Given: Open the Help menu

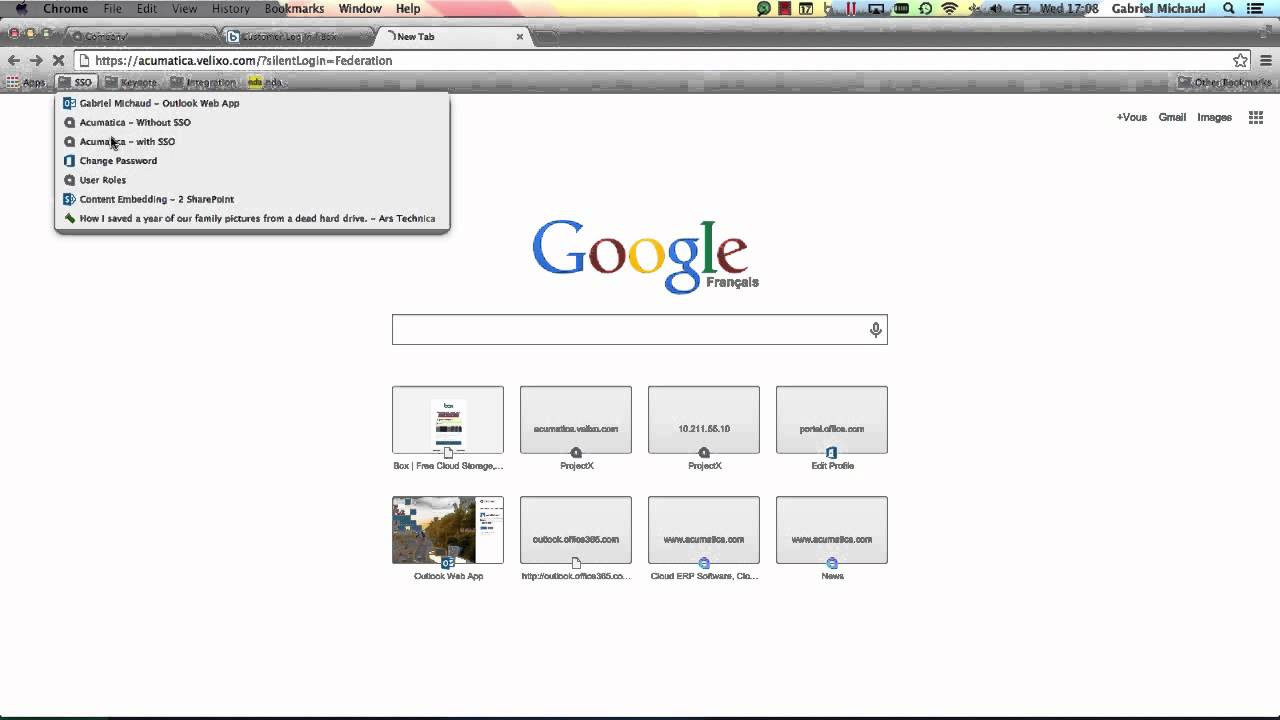Looking at the screenshot, I should click(408, 9).
